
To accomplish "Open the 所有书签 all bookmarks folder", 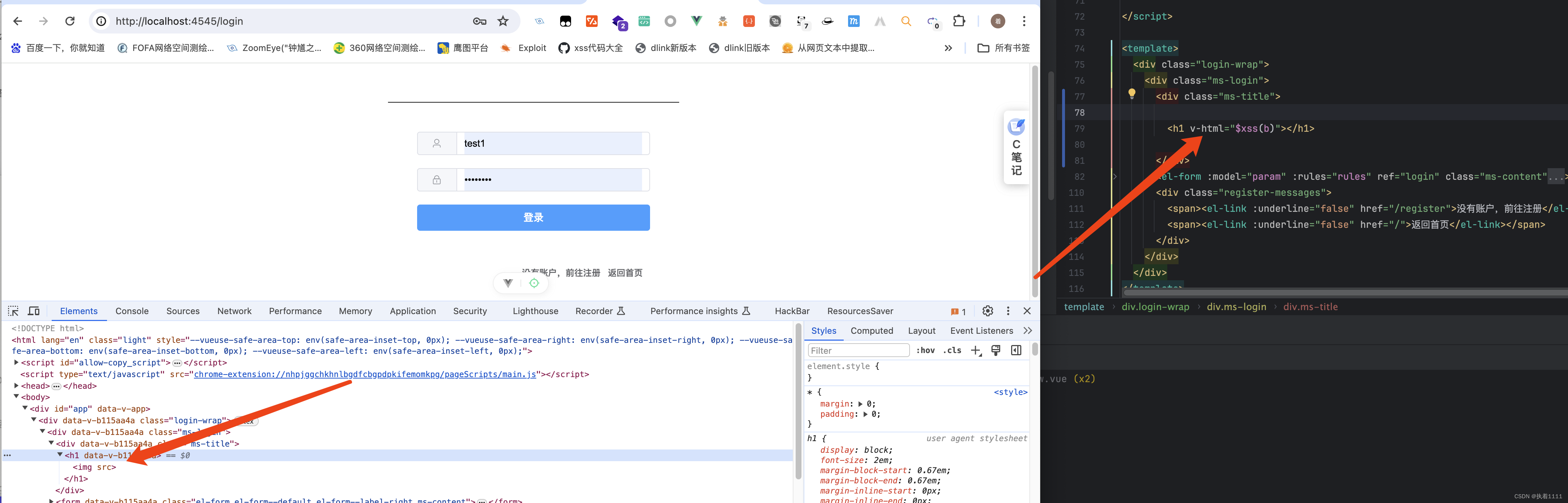I will (1003, 48).
